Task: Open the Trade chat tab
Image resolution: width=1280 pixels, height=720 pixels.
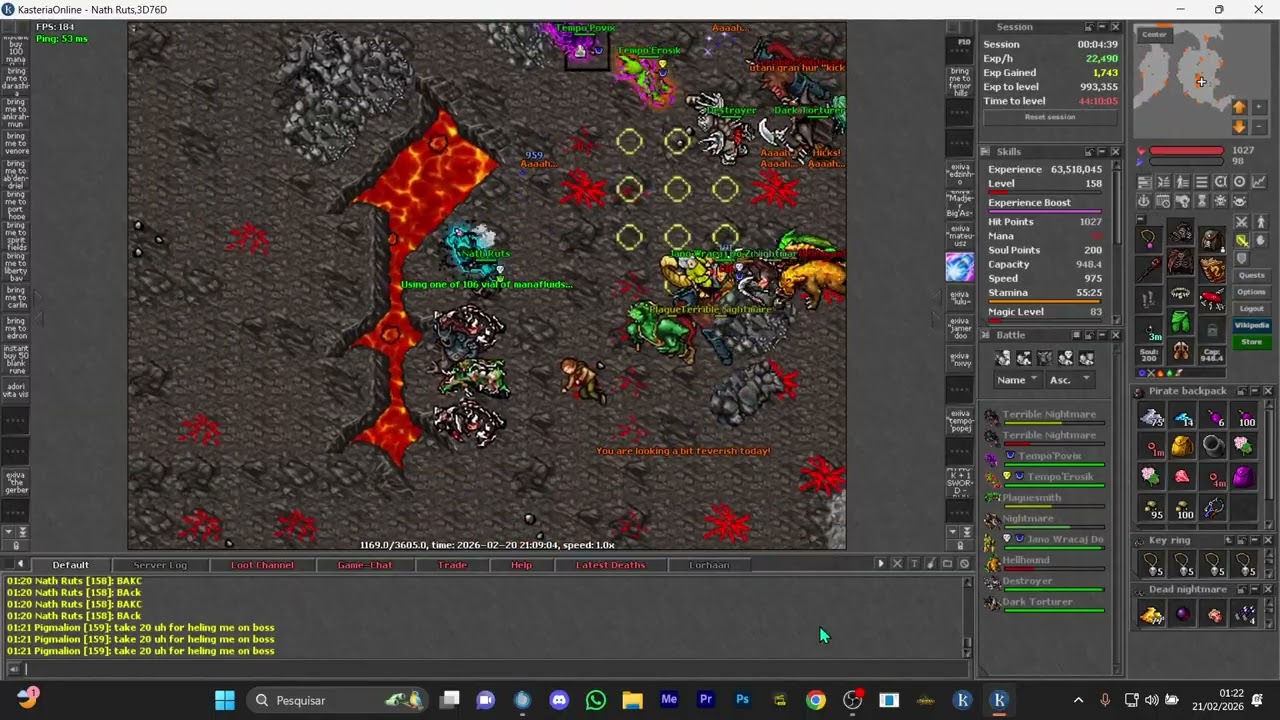Action: click(x=452, y=565)
